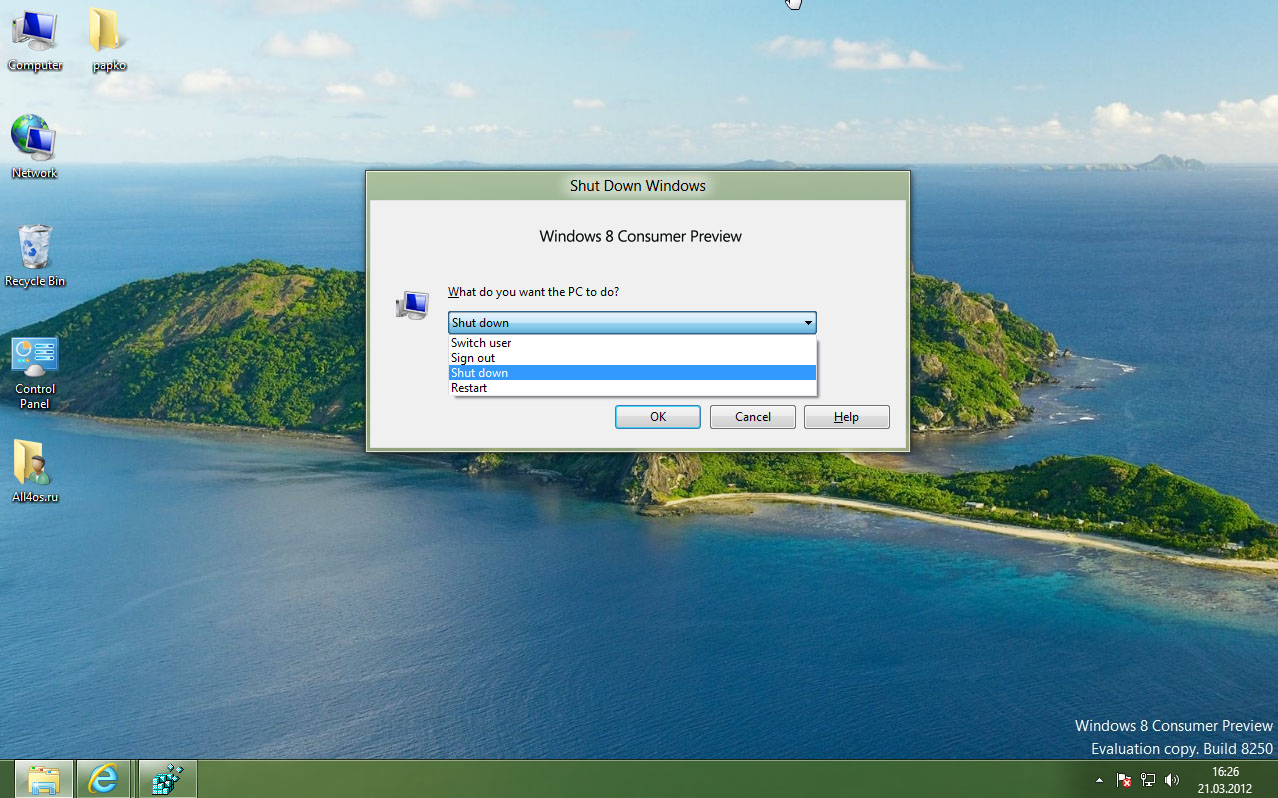Open the volume speaker tray icon

[x=1171, y=780]
